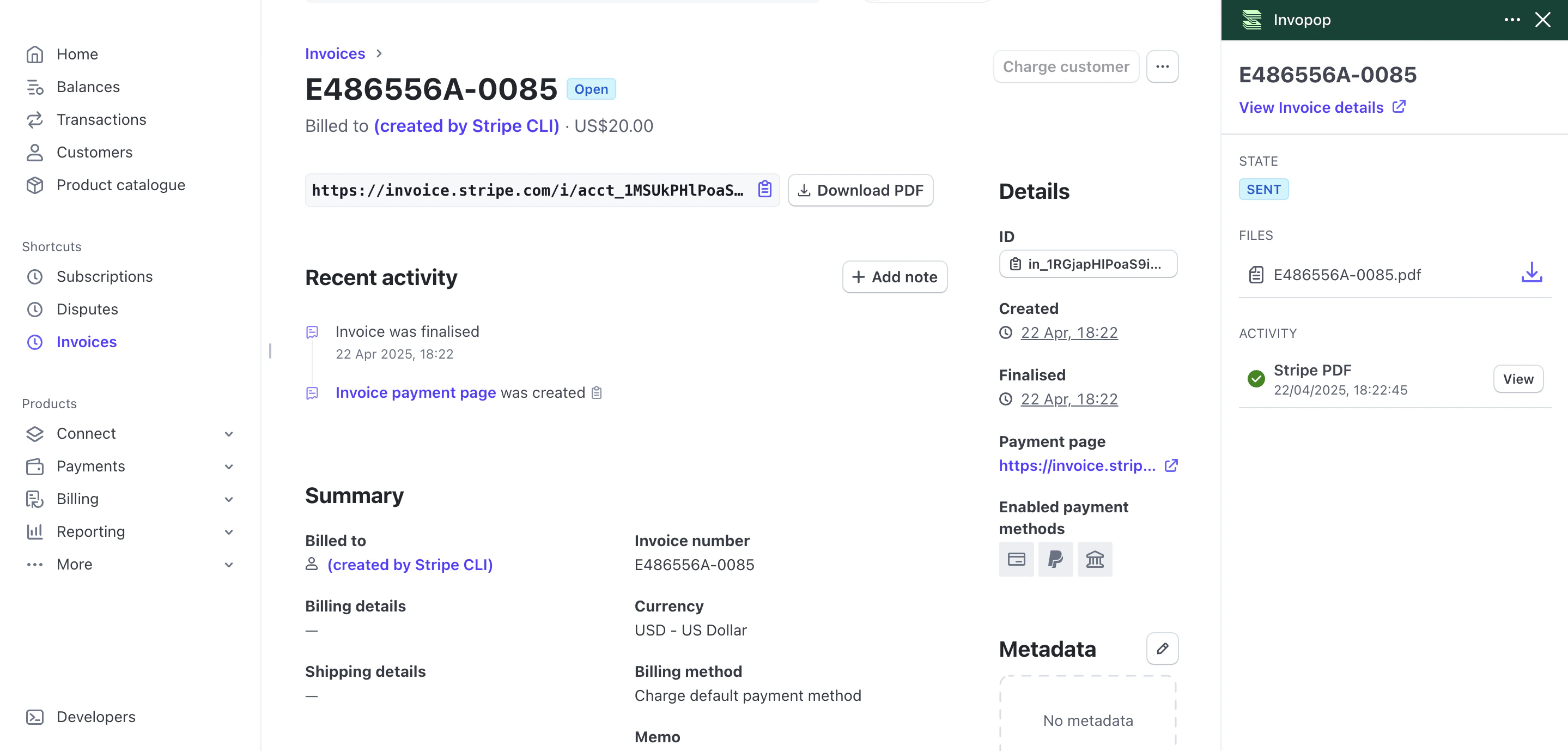Expand the Connect products section
Screen dimensions: 1568x751
(x=229, y=434)
